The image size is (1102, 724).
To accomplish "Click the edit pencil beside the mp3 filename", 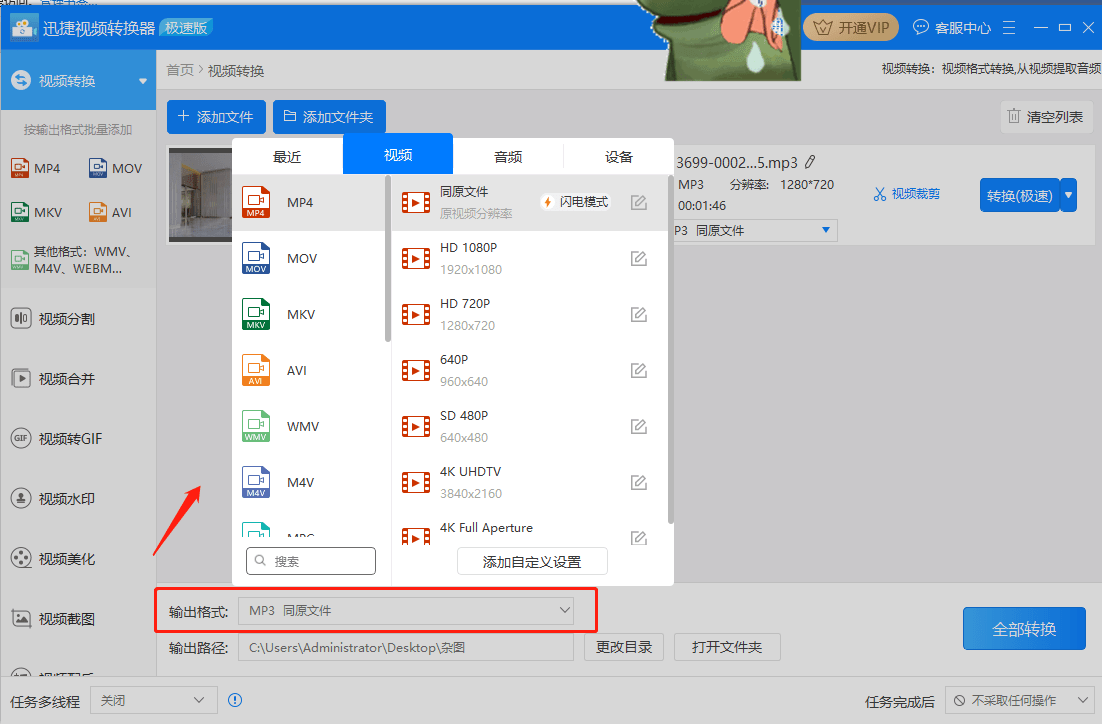I will (x=810, y=161).
